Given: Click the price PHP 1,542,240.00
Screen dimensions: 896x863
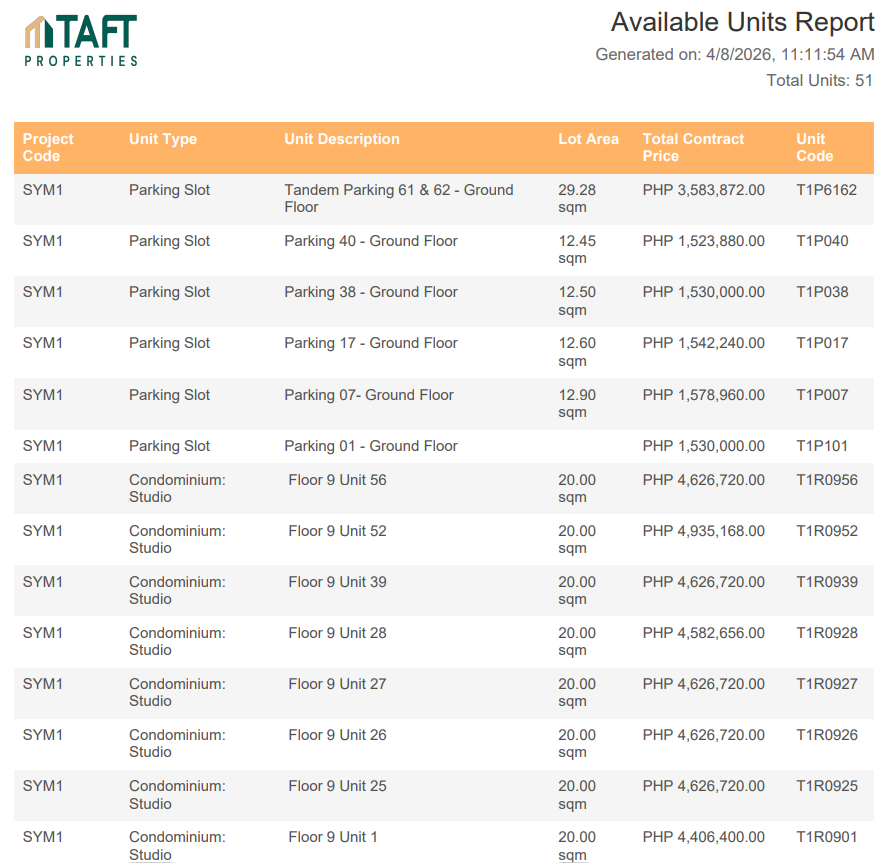Looking at the screenshot, I should 703,343.
